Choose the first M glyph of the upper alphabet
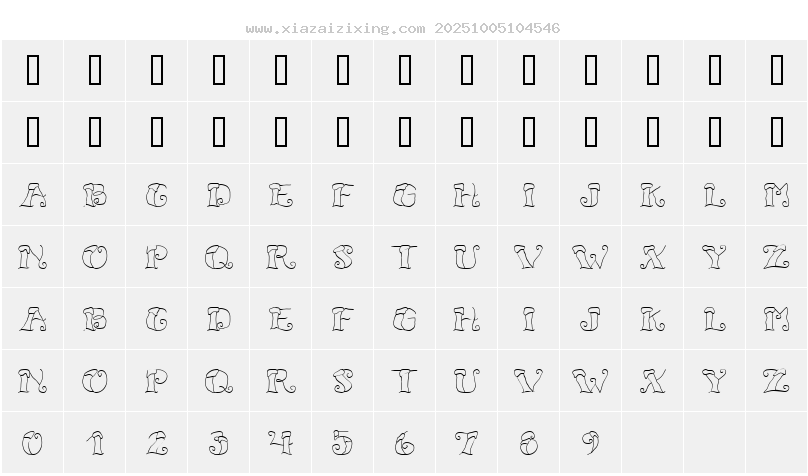This screenshot has width=808, height=476. [777, 195]
